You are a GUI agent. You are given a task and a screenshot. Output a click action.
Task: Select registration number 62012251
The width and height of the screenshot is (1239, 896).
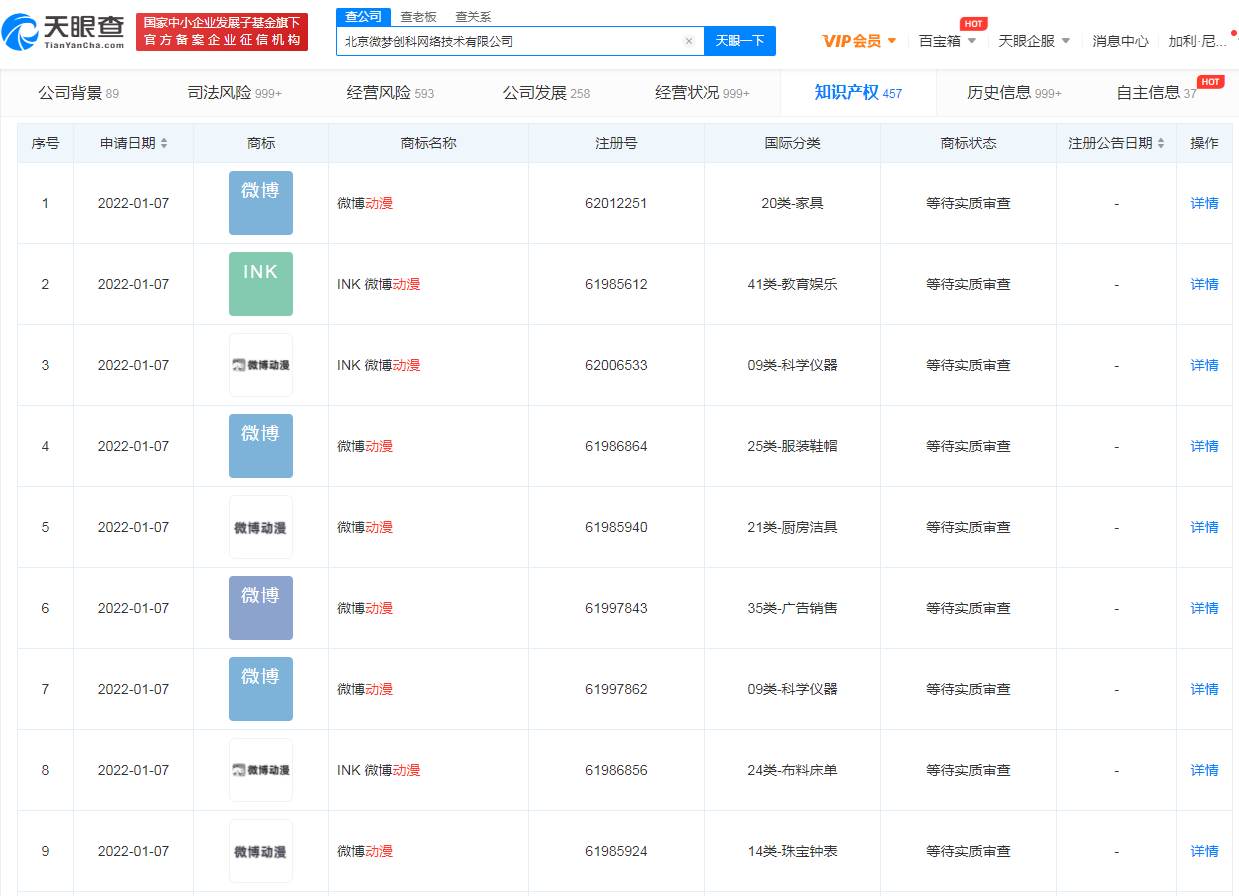pos(616,203)
